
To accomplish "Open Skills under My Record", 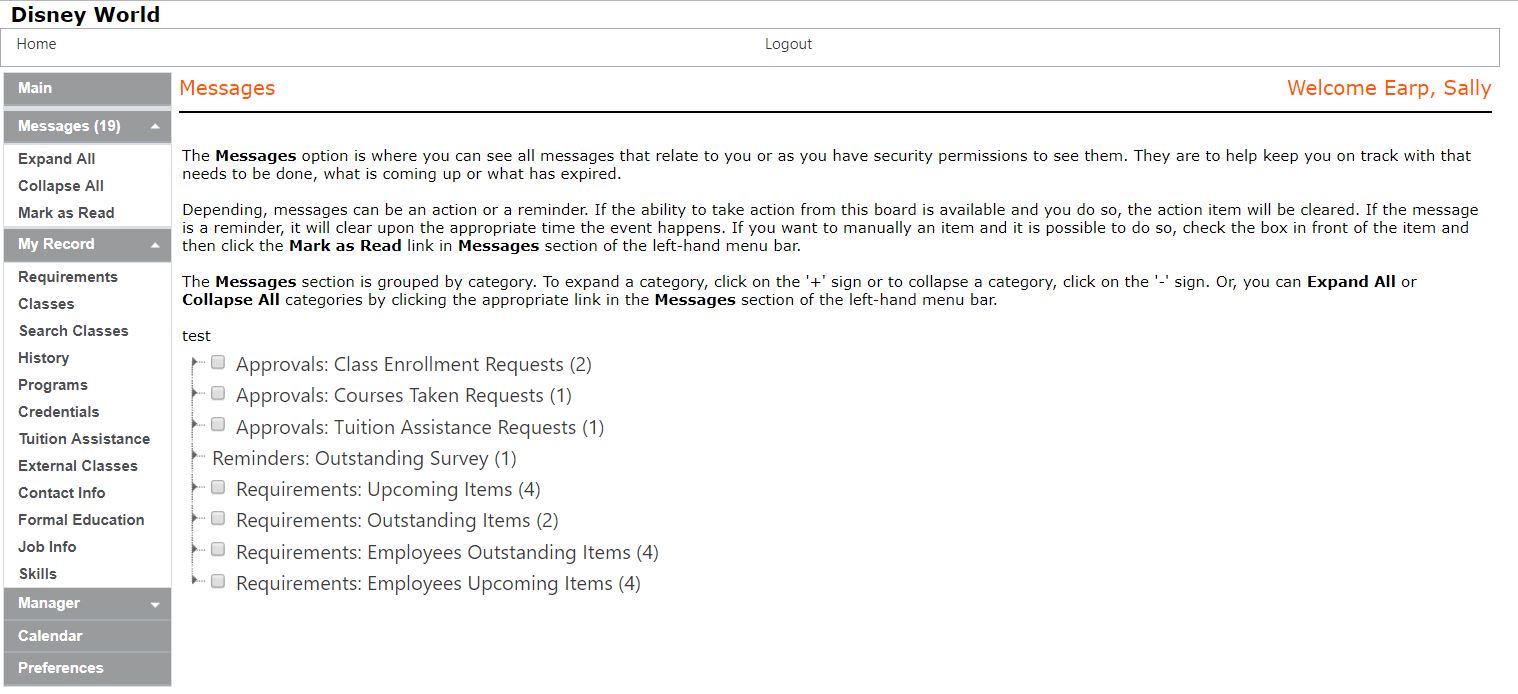I will (38, 574).
